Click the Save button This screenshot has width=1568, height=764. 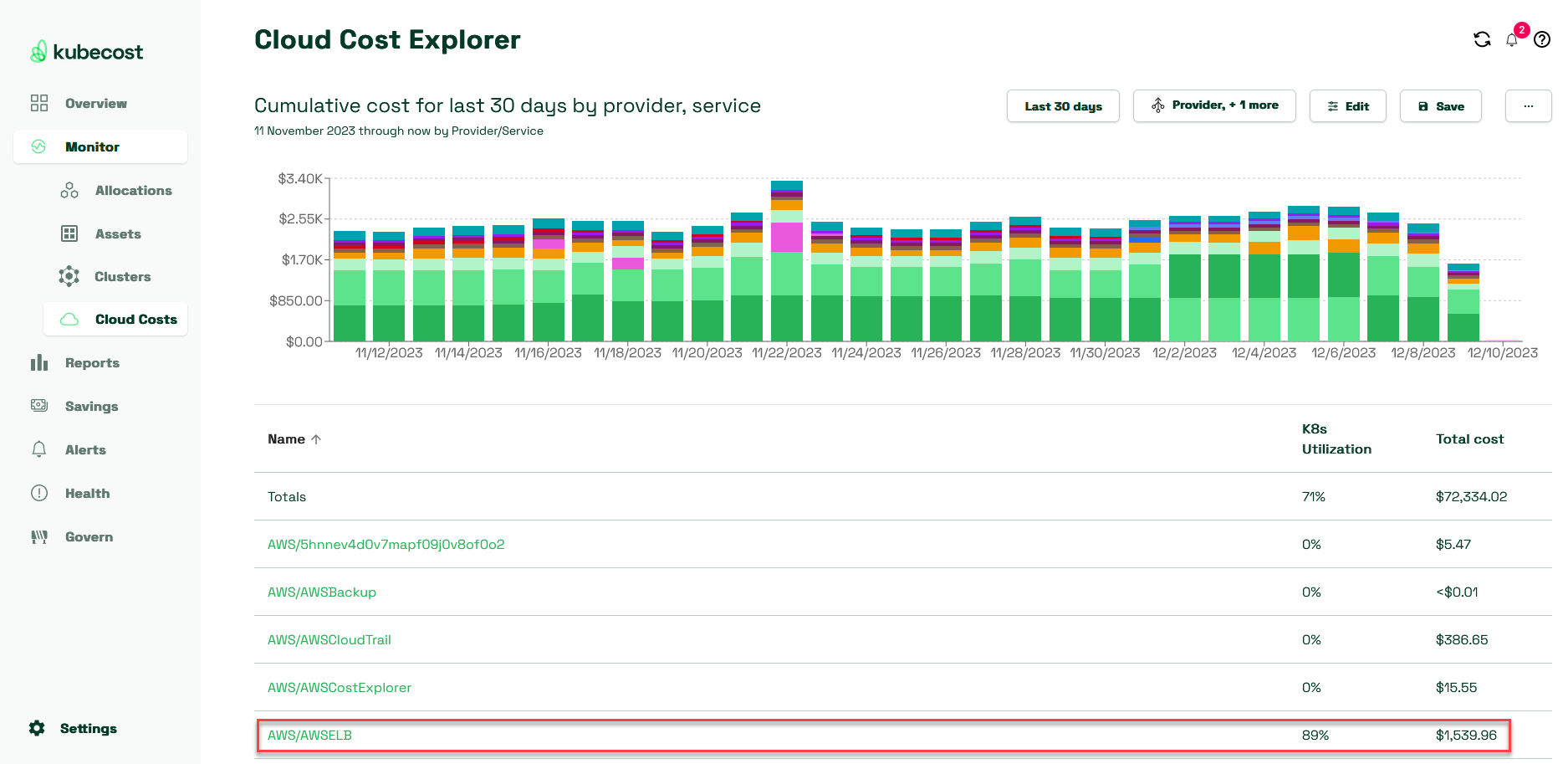[x=1441, y=106]
